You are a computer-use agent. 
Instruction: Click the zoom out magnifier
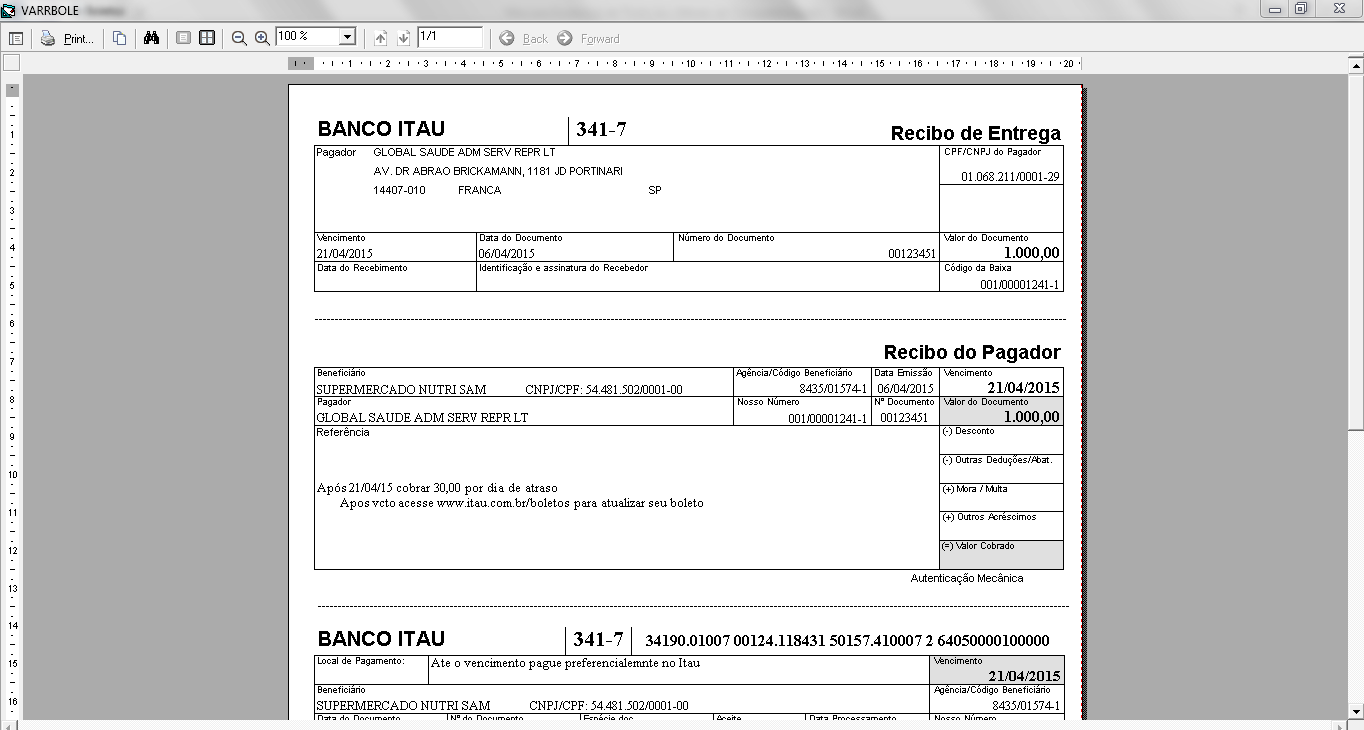point(239,38)
